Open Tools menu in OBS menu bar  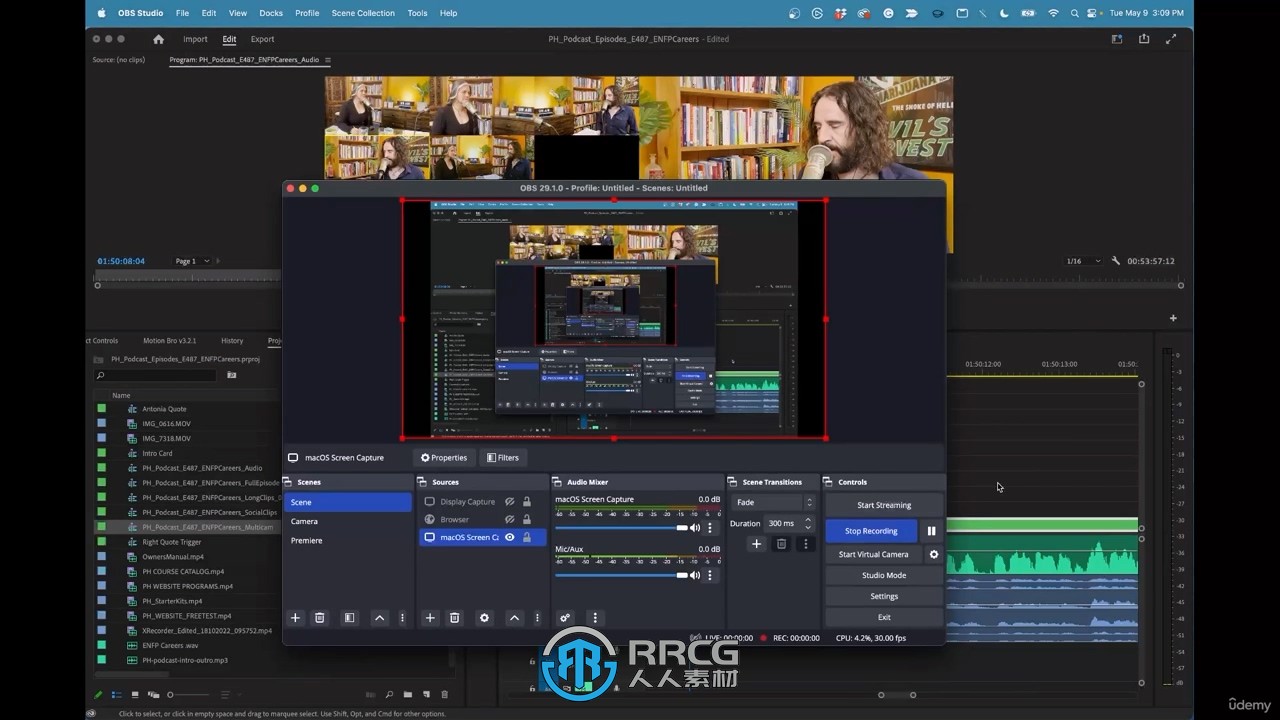[x=417, y=13]
